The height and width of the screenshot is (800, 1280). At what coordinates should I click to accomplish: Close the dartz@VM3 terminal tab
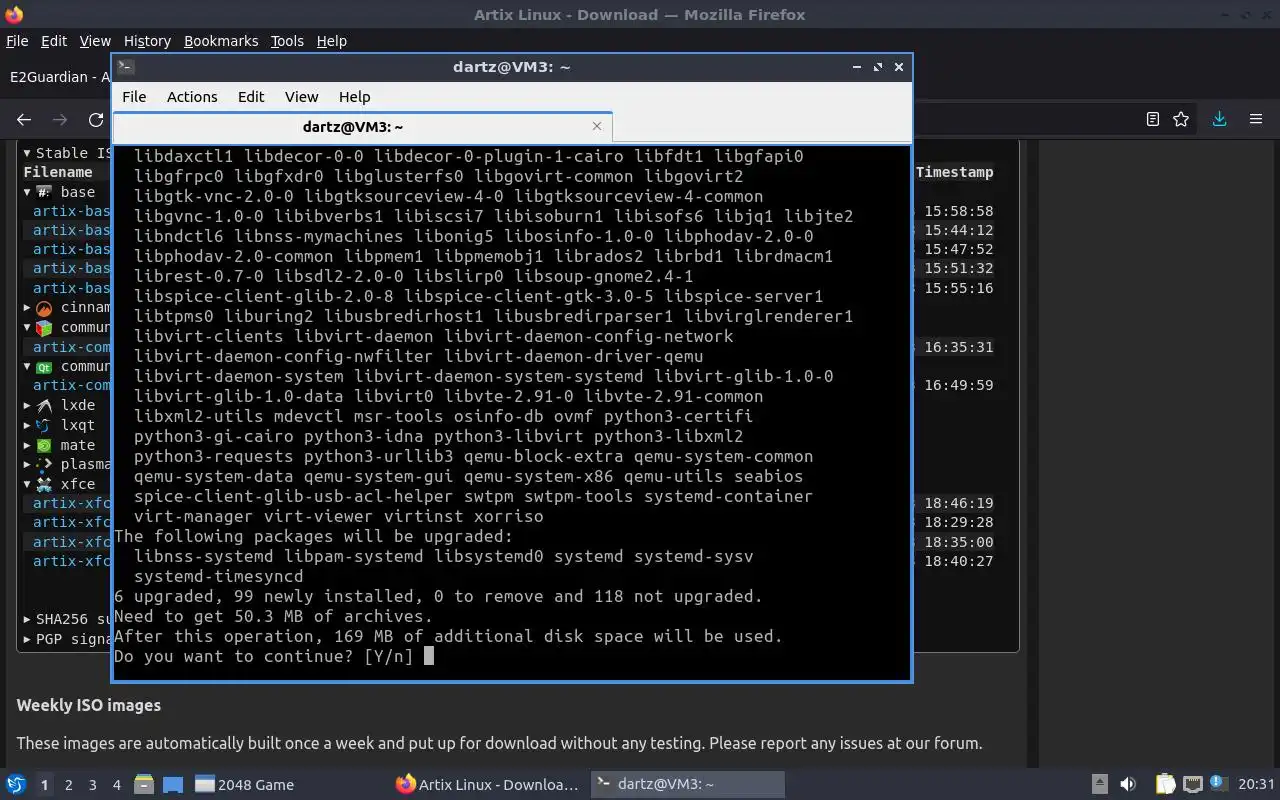(x=597, y=126)
